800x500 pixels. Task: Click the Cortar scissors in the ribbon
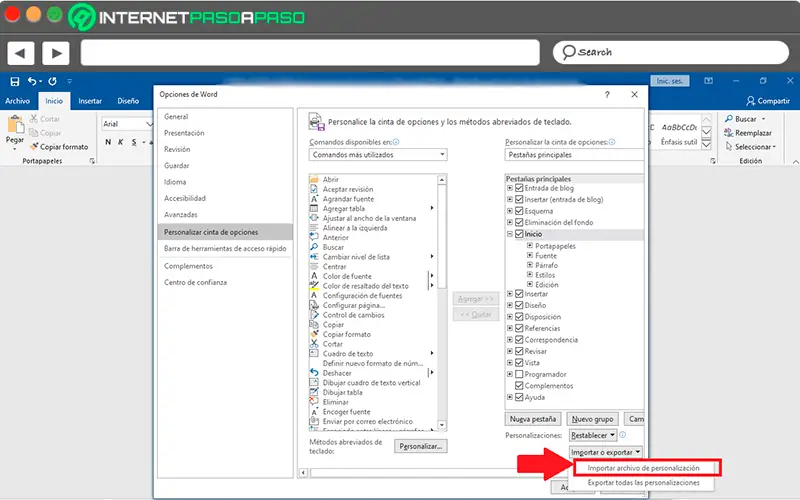coord(34,118)
